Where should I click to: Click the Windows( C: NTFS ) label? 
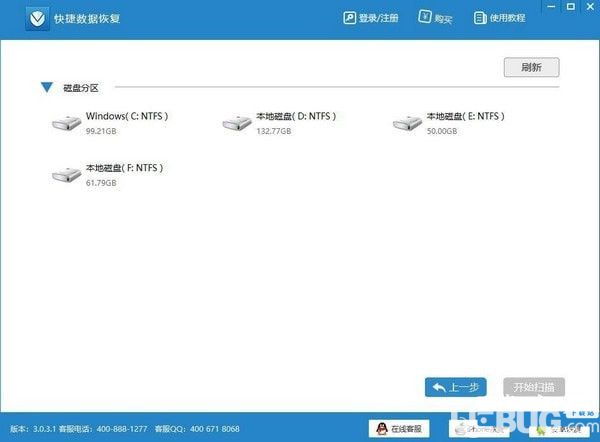coord(127,116)
